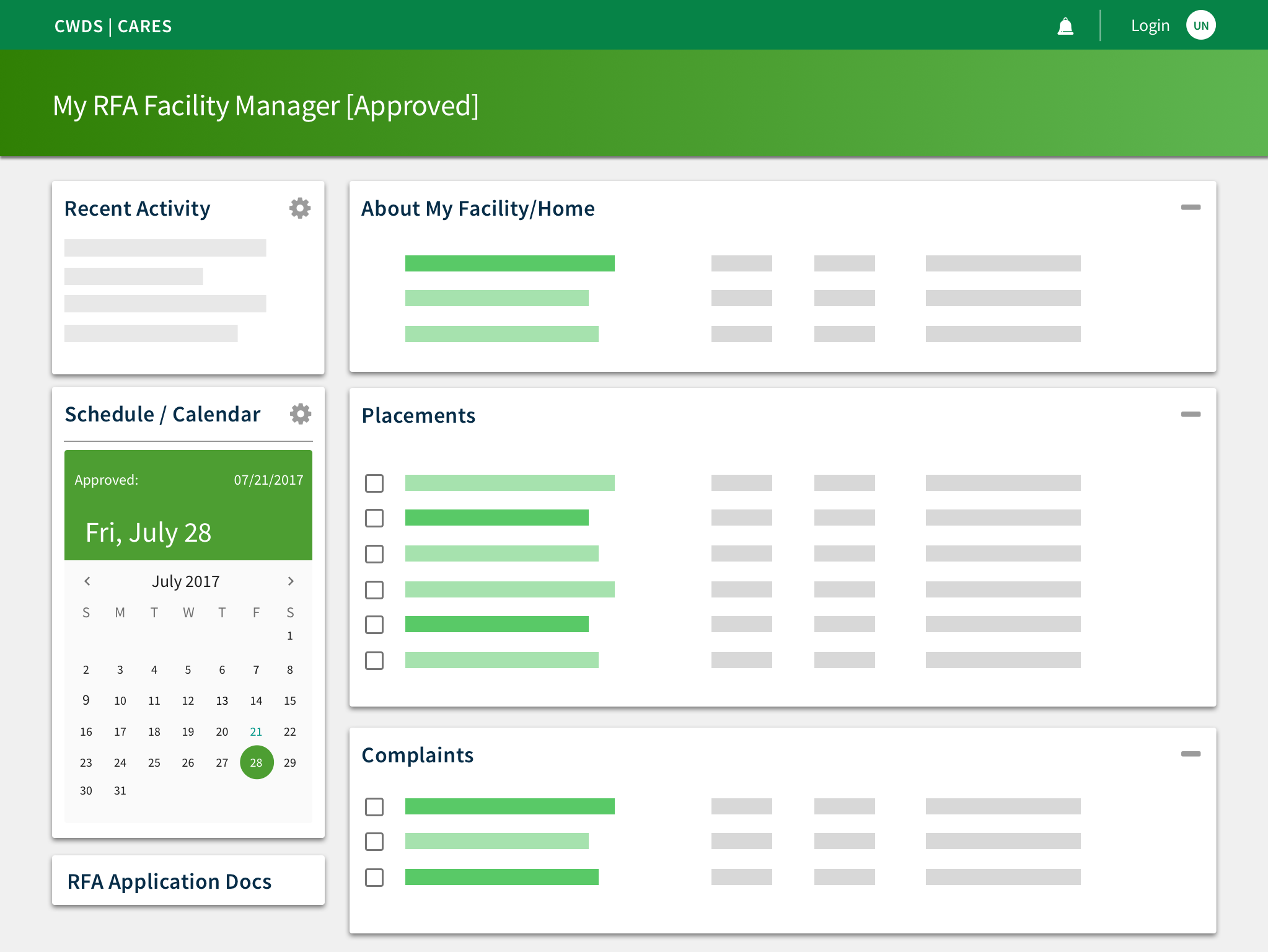Click the notification bell icon
This screenshot has width=1268, height=952.
click(1065, 26)
